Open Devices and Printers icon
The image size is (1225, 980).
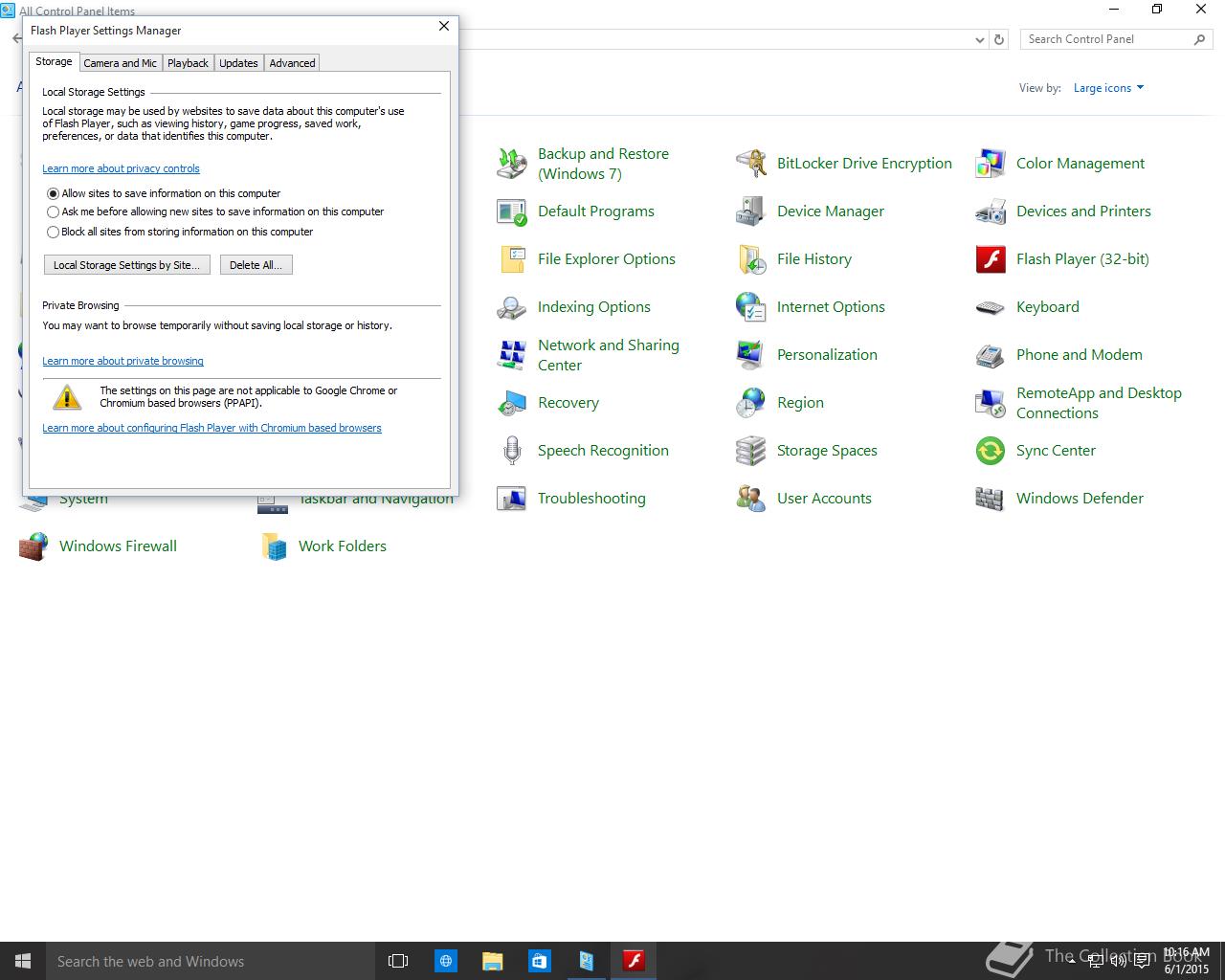[991, 212]
